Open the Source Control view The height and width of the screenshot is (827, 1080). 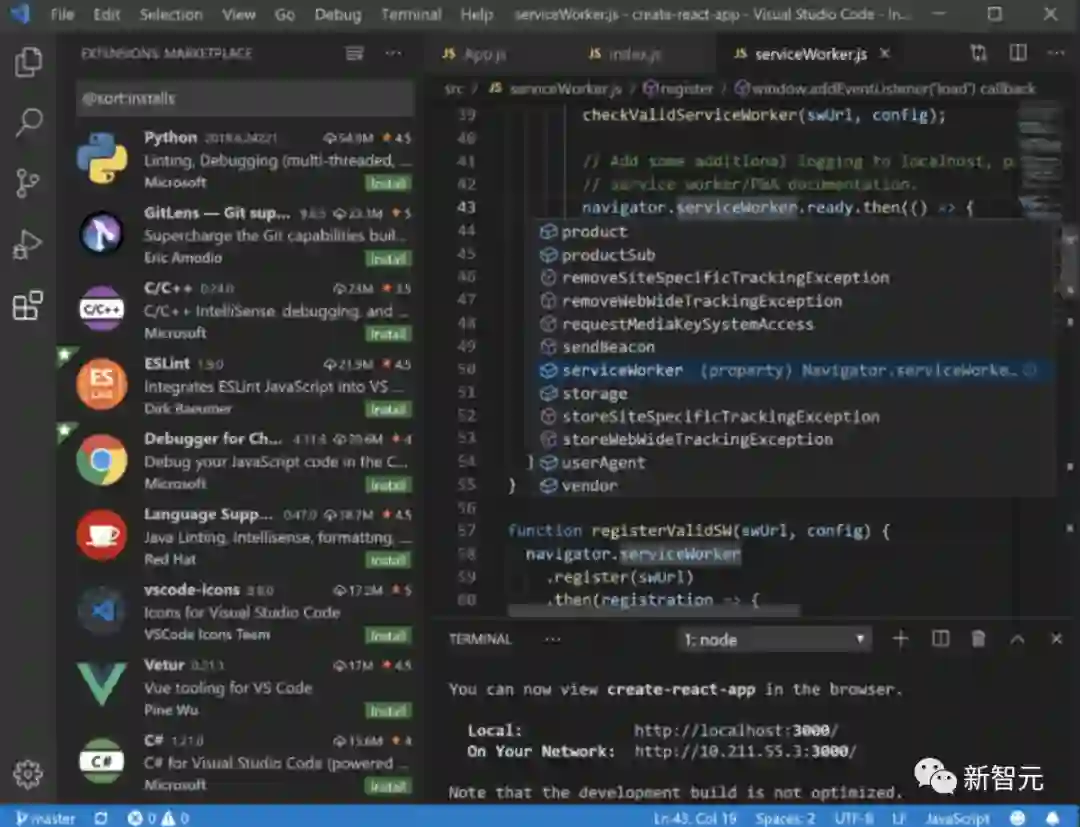click(28, 183)
